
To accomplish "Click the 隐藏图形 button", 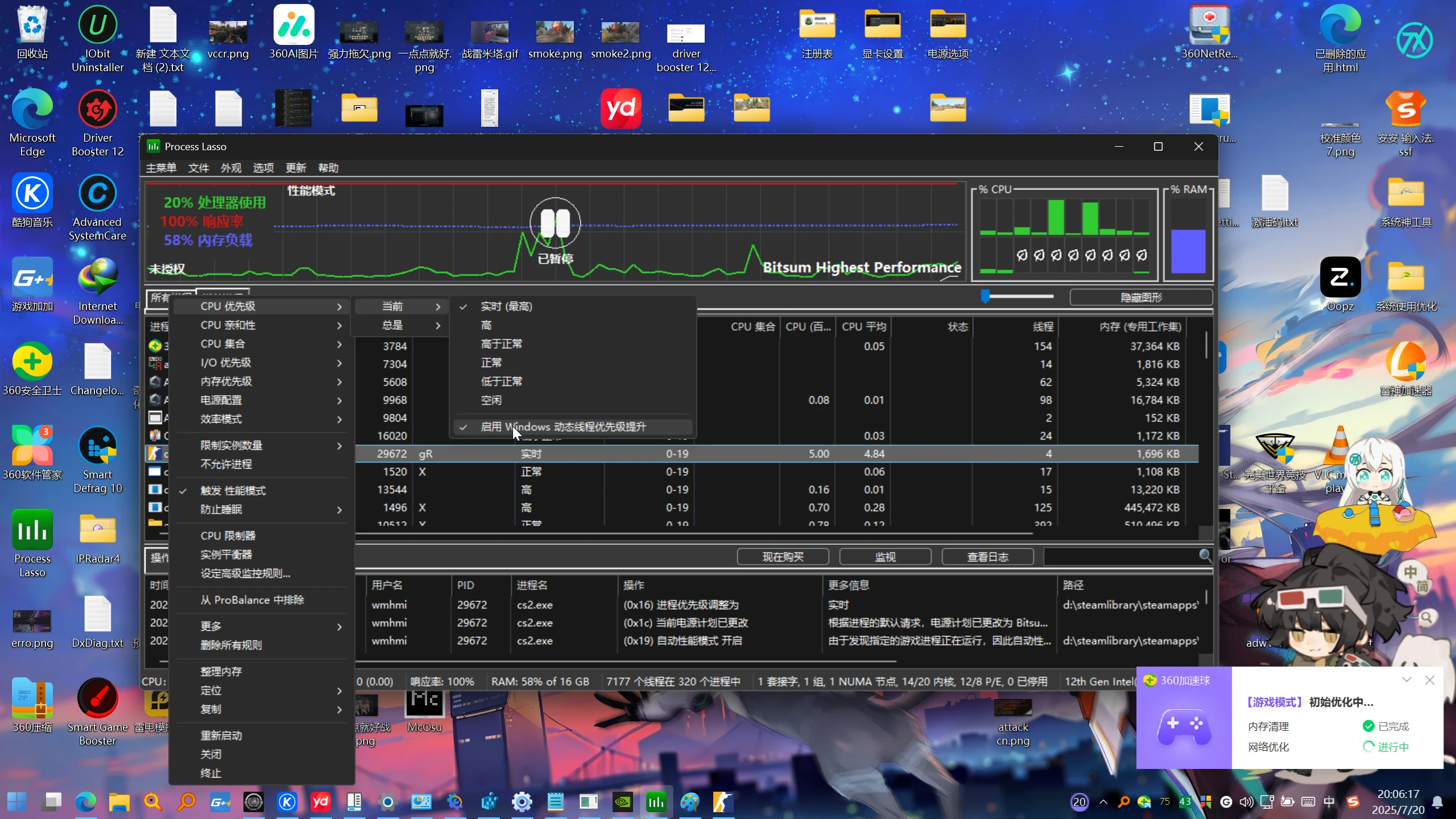I will [1141, 297].
